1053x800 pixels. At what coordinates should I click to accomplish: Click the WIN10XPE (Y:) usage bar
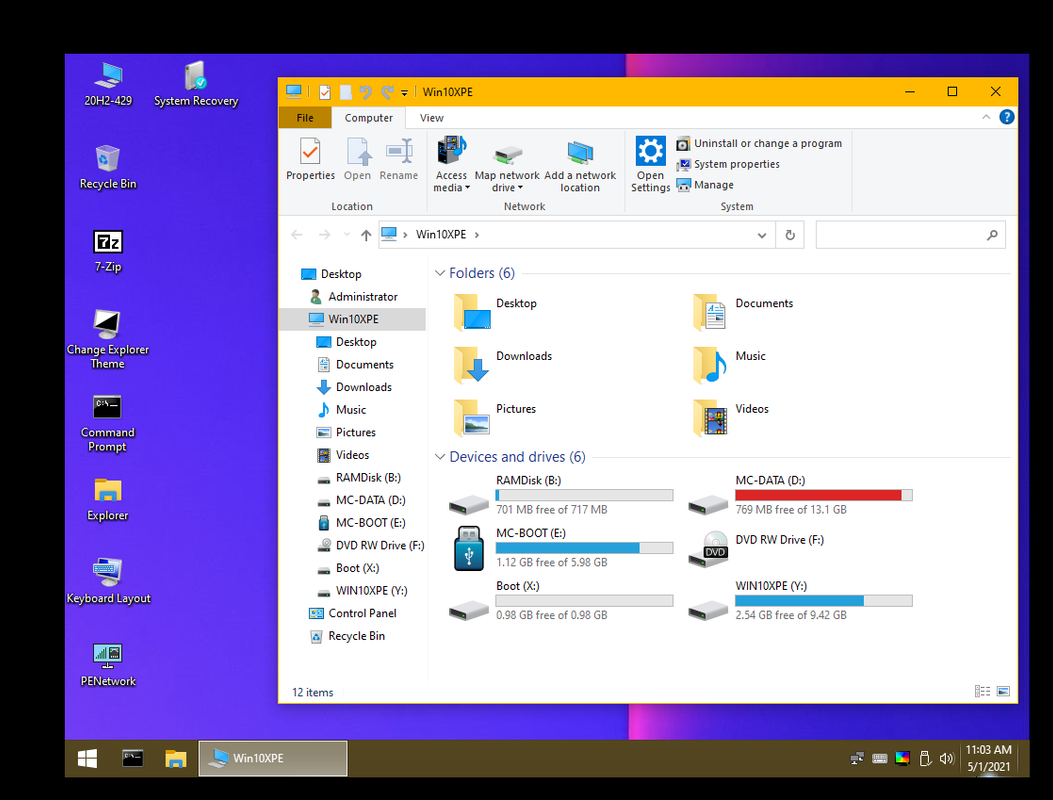tap(823, 601)
